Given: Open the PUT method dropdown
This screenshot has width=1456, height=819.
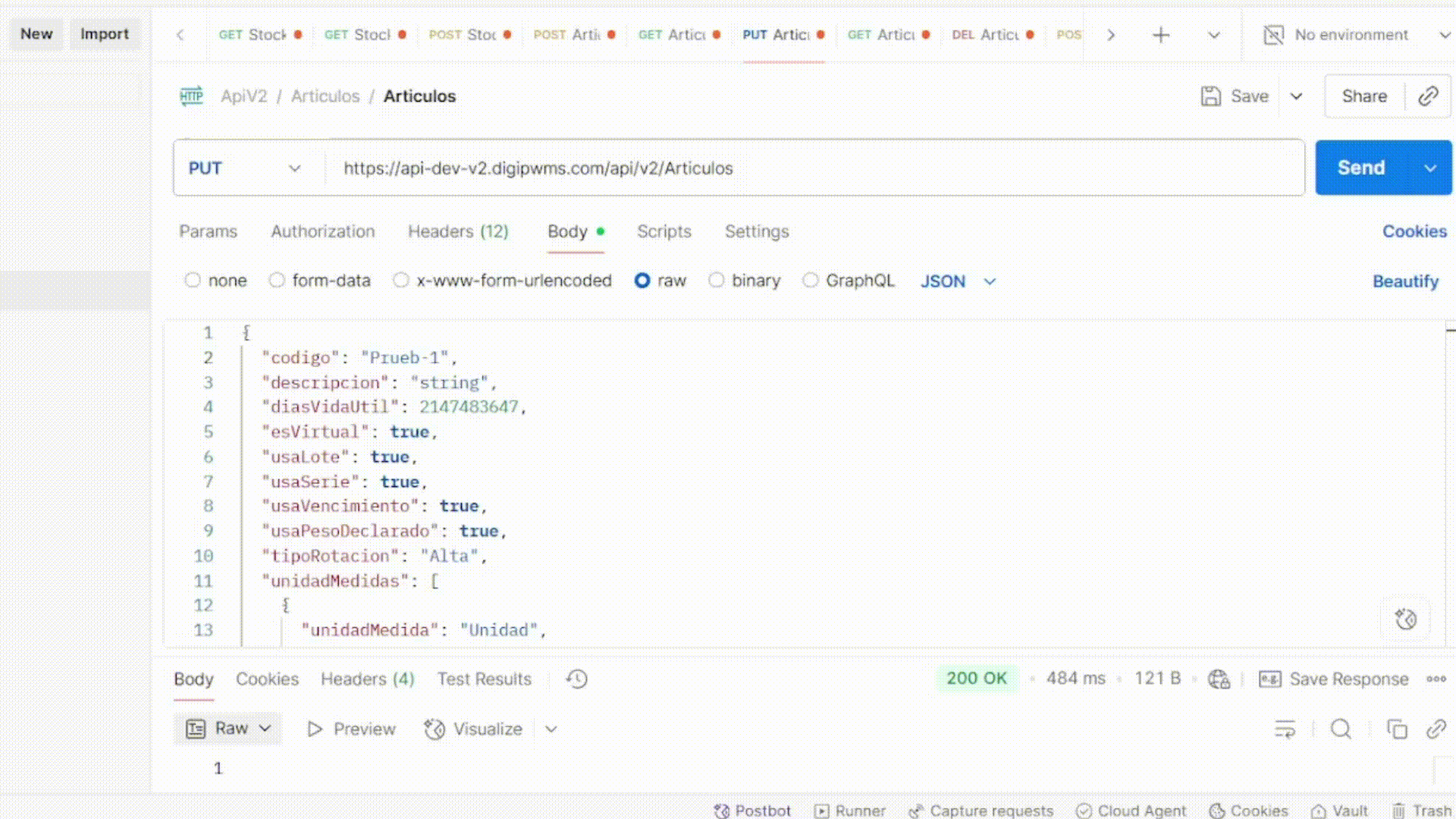Looking at the screenshot, I should point(244,168).
